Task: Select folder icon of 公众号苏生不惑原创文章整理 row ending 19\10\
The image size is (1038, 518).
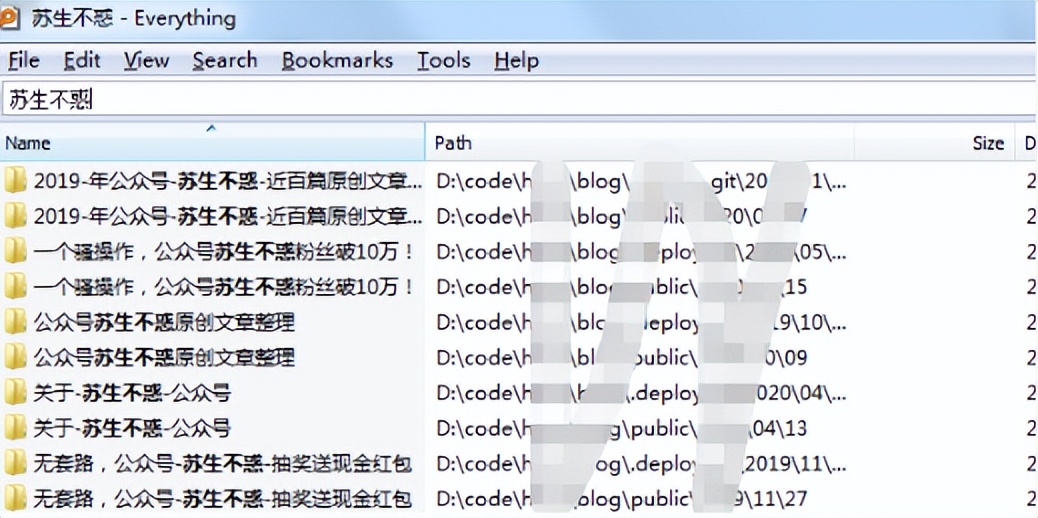Action: point(15,323)
